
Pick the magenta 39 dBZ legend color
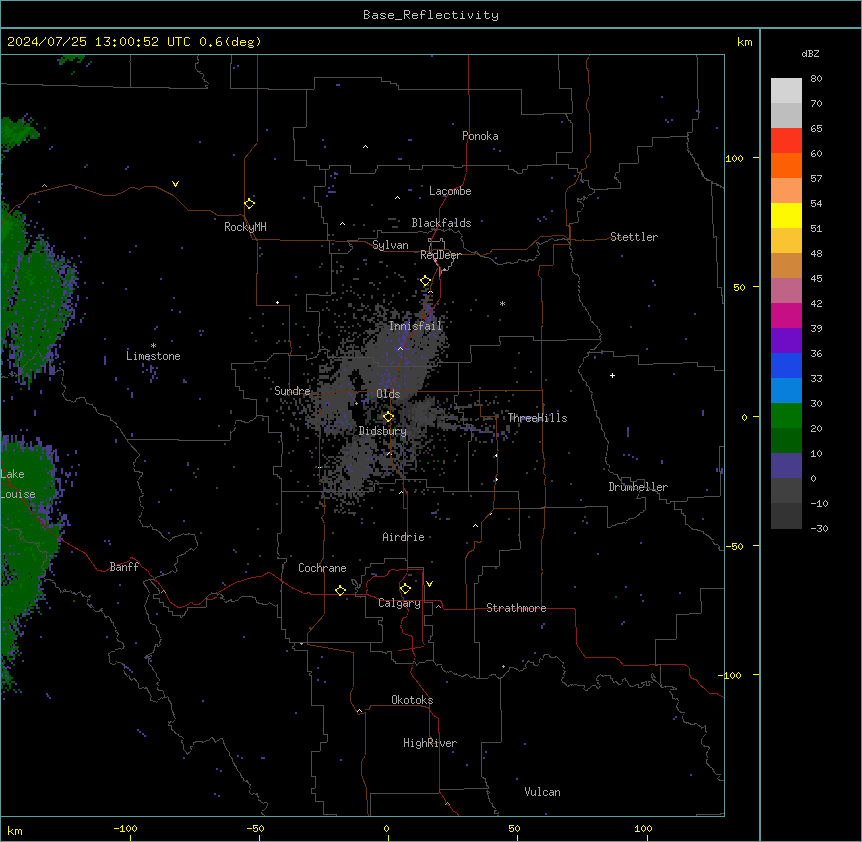point(786,315)
